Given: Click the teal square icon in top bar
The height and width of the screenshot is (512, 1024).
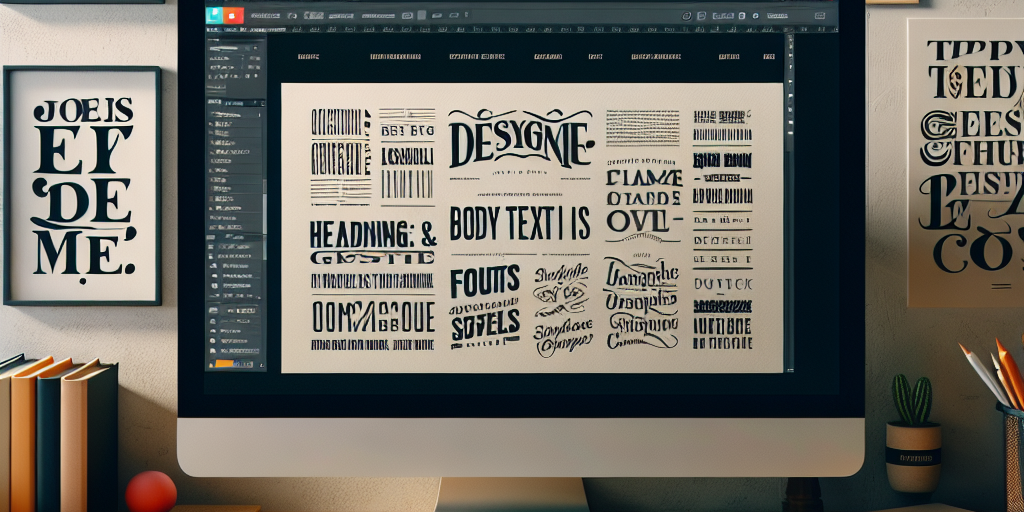Looking at the screenshot, I should (214, 15).
